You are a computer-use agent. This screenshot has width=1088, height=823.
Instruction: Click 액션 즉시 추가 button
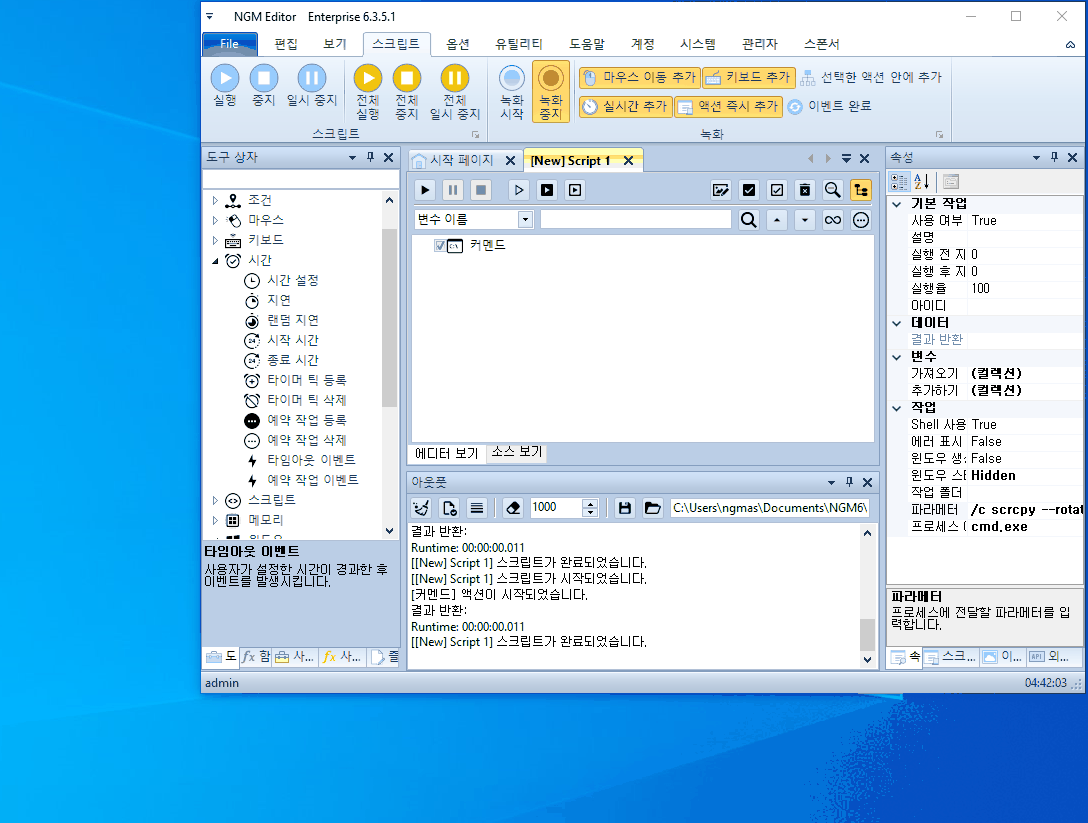[x=729, y=106]
